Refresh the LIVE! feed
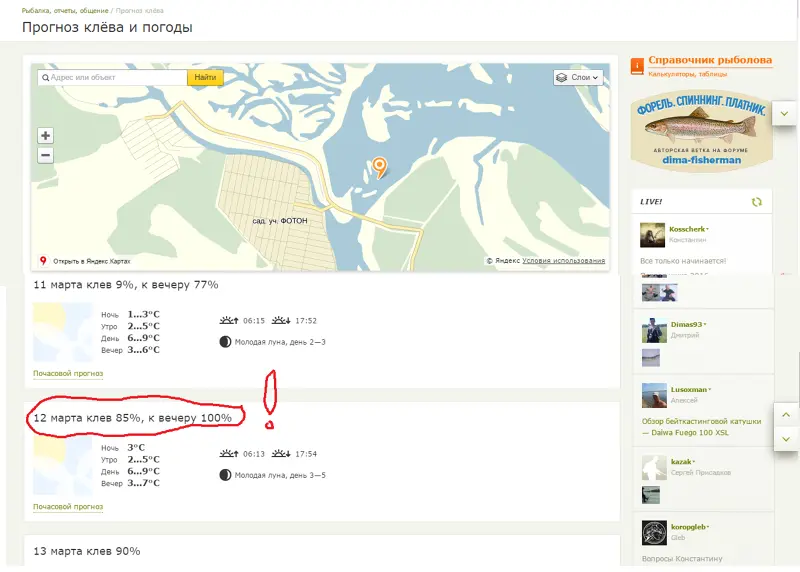Viewport: 800px width, 572px height. (757, 201)
